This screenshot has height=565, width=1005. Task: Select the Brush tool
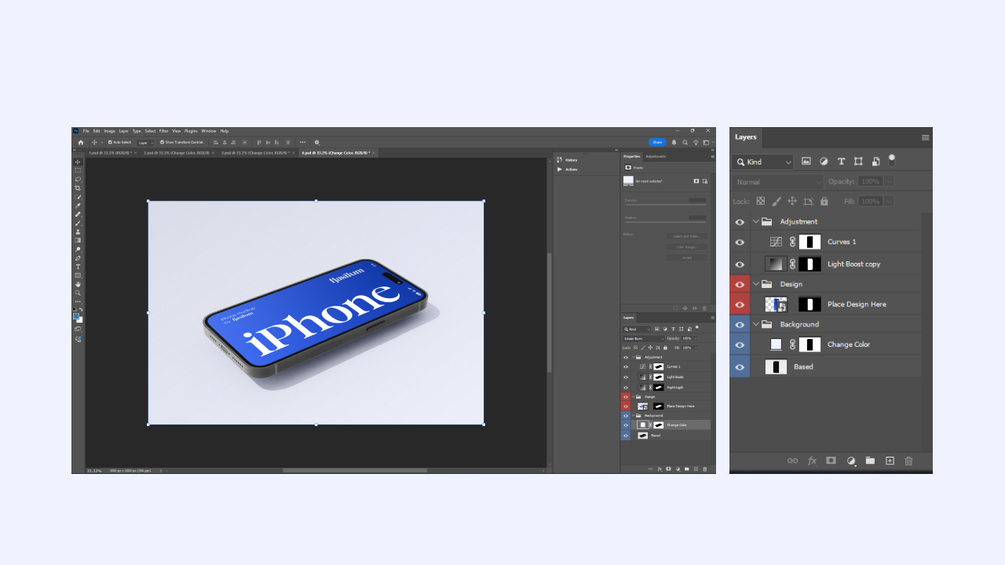coord(78,224)
